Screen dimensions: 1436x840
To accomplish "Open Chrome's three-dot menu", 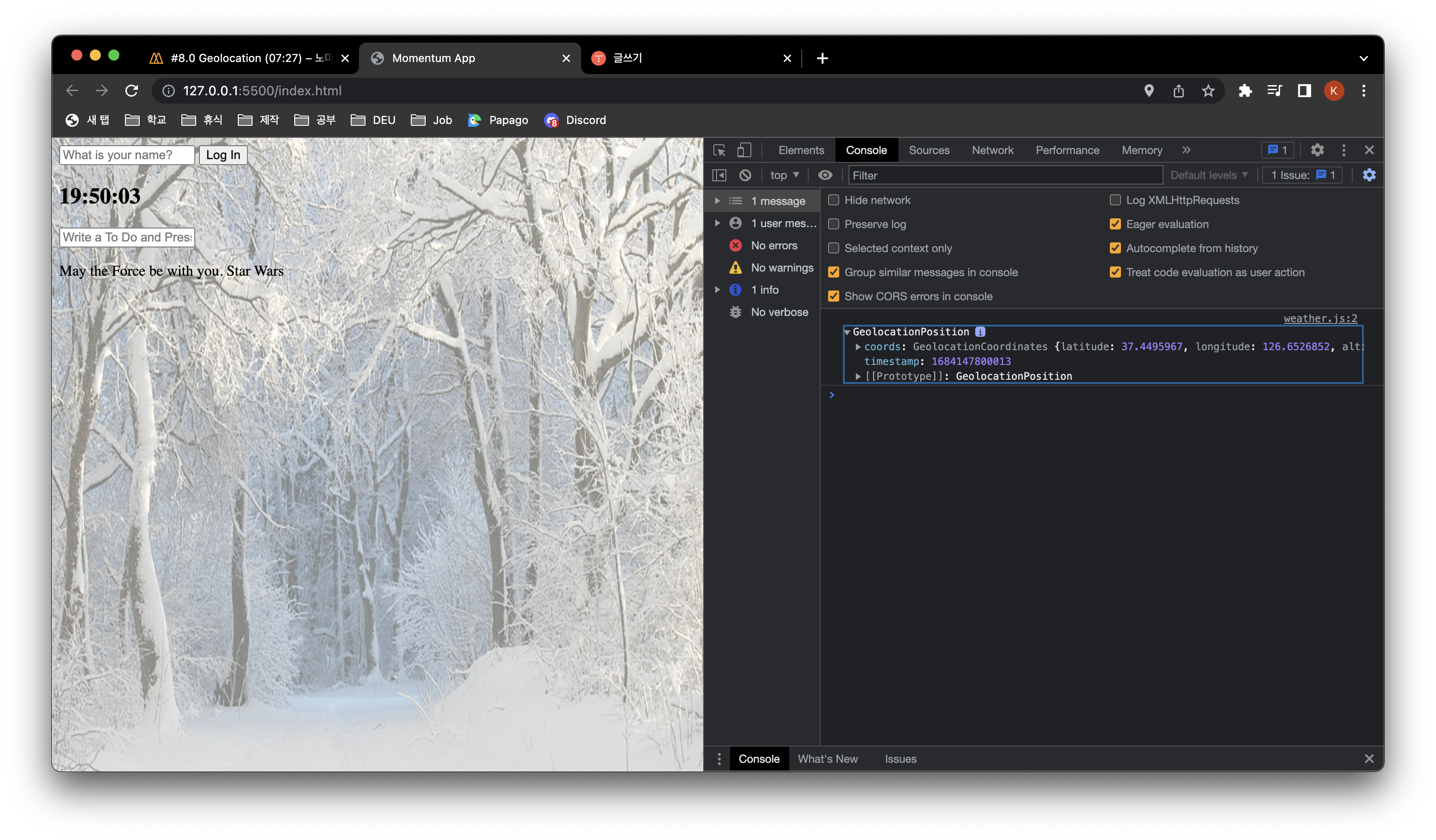I will point(1364,91).
